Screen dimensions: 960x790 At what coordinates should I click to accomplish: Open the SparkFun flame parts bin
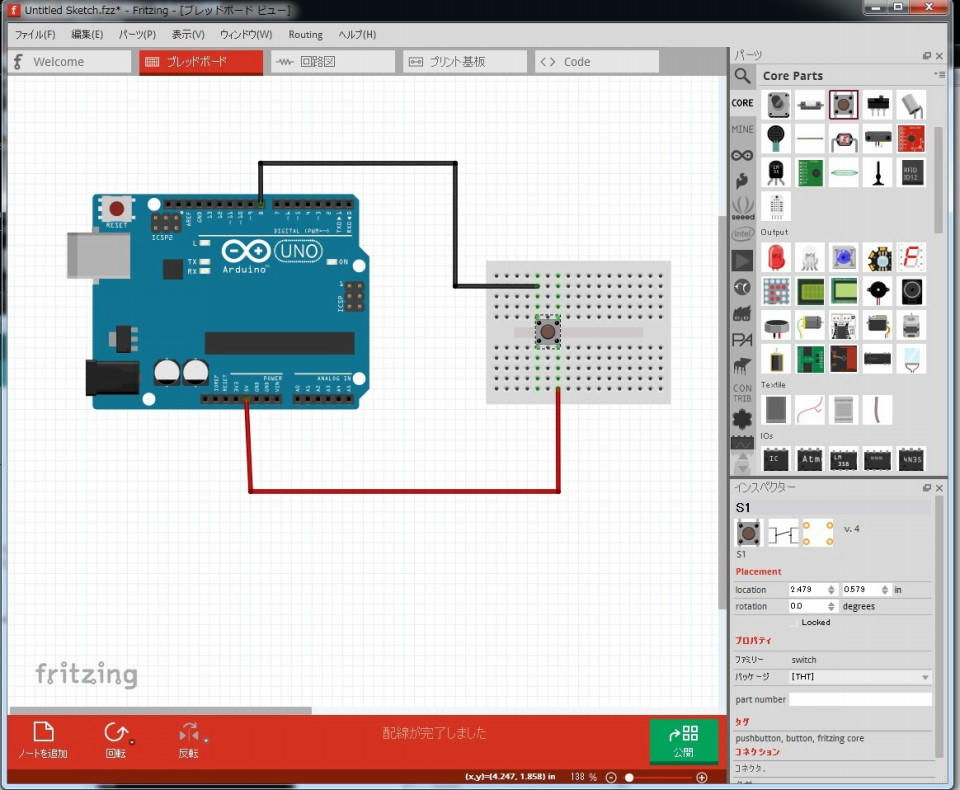[742, 181]
